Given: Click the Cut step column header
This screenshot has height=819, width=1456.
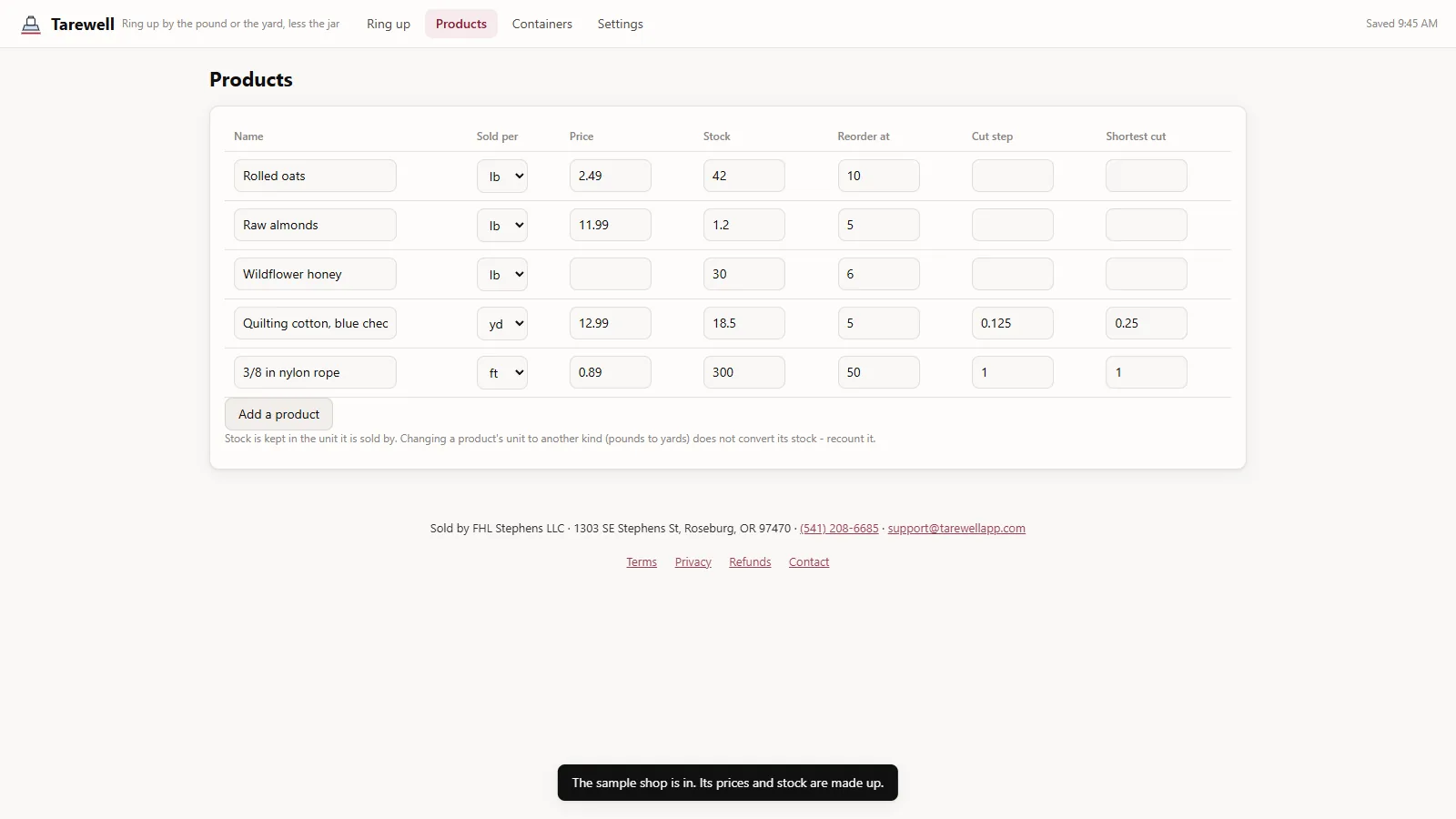Looking at the screenshot, I should click(992, 136).
